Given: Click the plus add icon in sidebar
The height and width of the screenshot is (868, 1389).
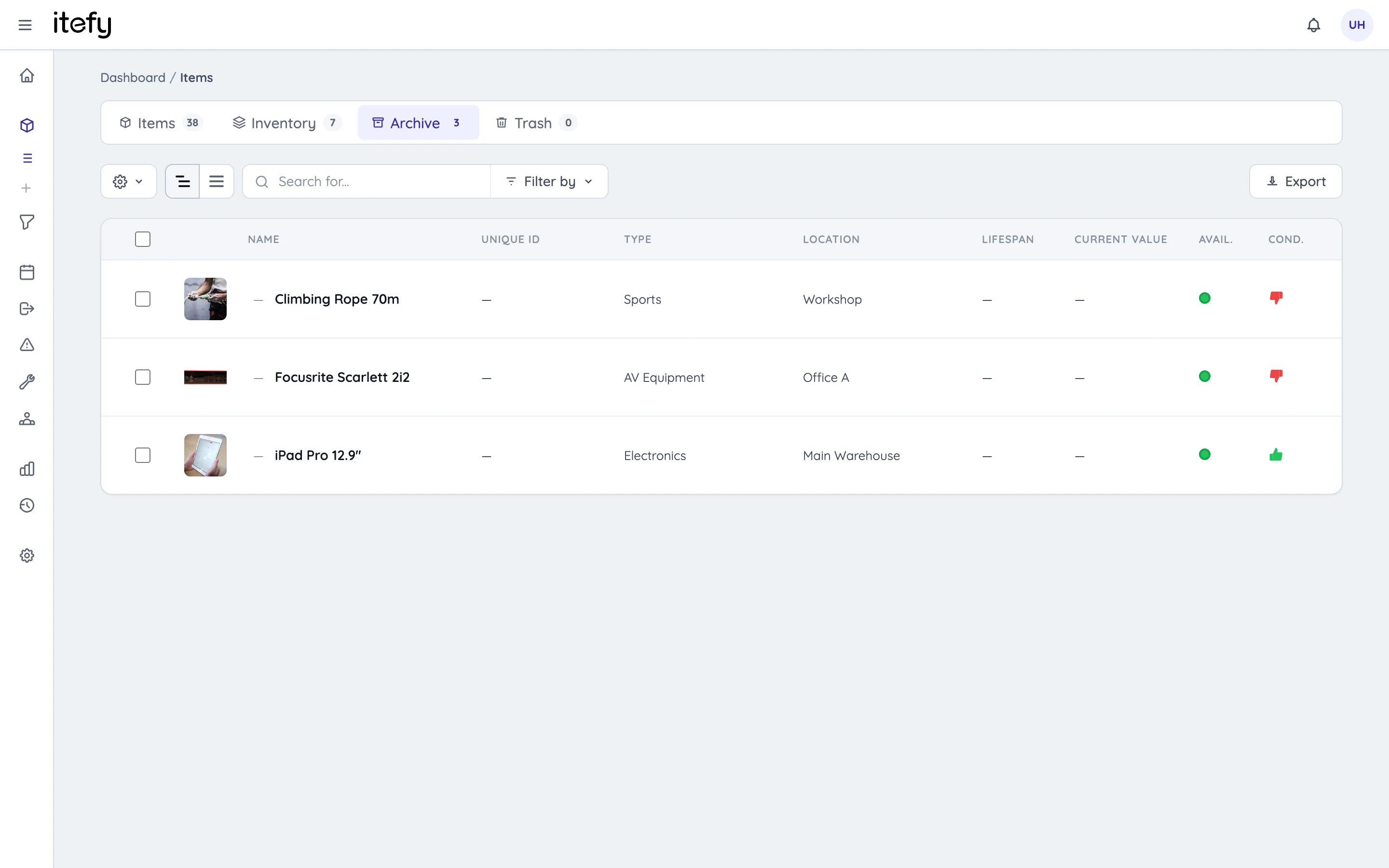Looking at the screenshot, I should pos(26,188).
